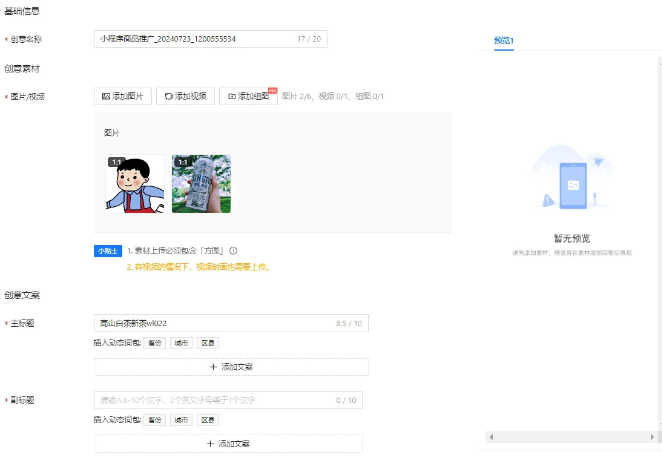The image size is (662, 456).
Task: Click the image icon in 添加图片
Action: pos(106,96)
